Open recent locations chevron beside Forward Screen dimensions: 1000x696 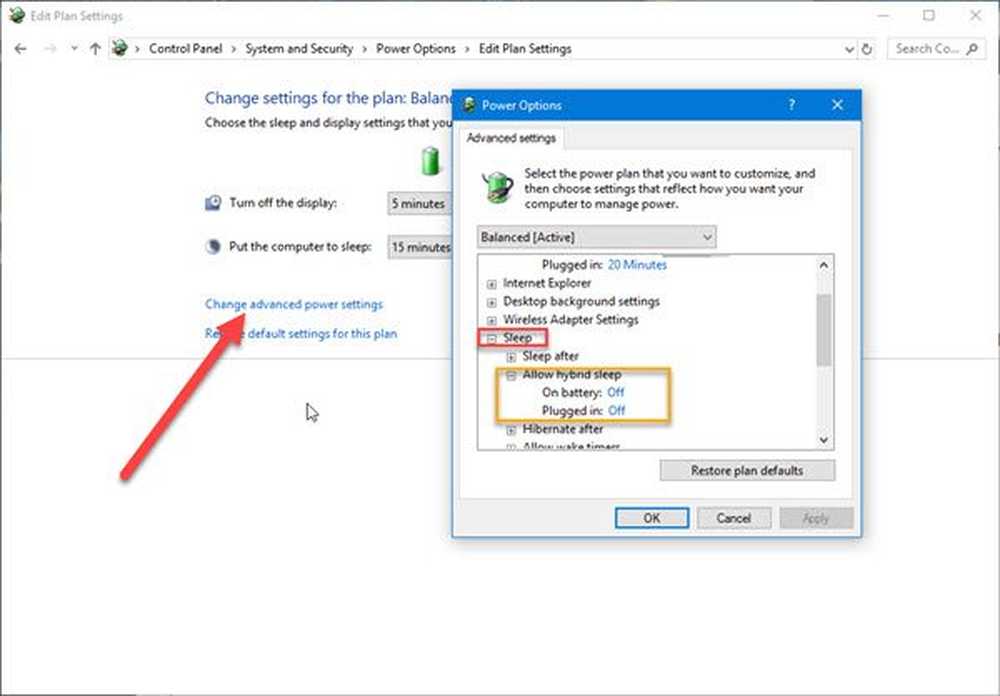tap(74, 48)
